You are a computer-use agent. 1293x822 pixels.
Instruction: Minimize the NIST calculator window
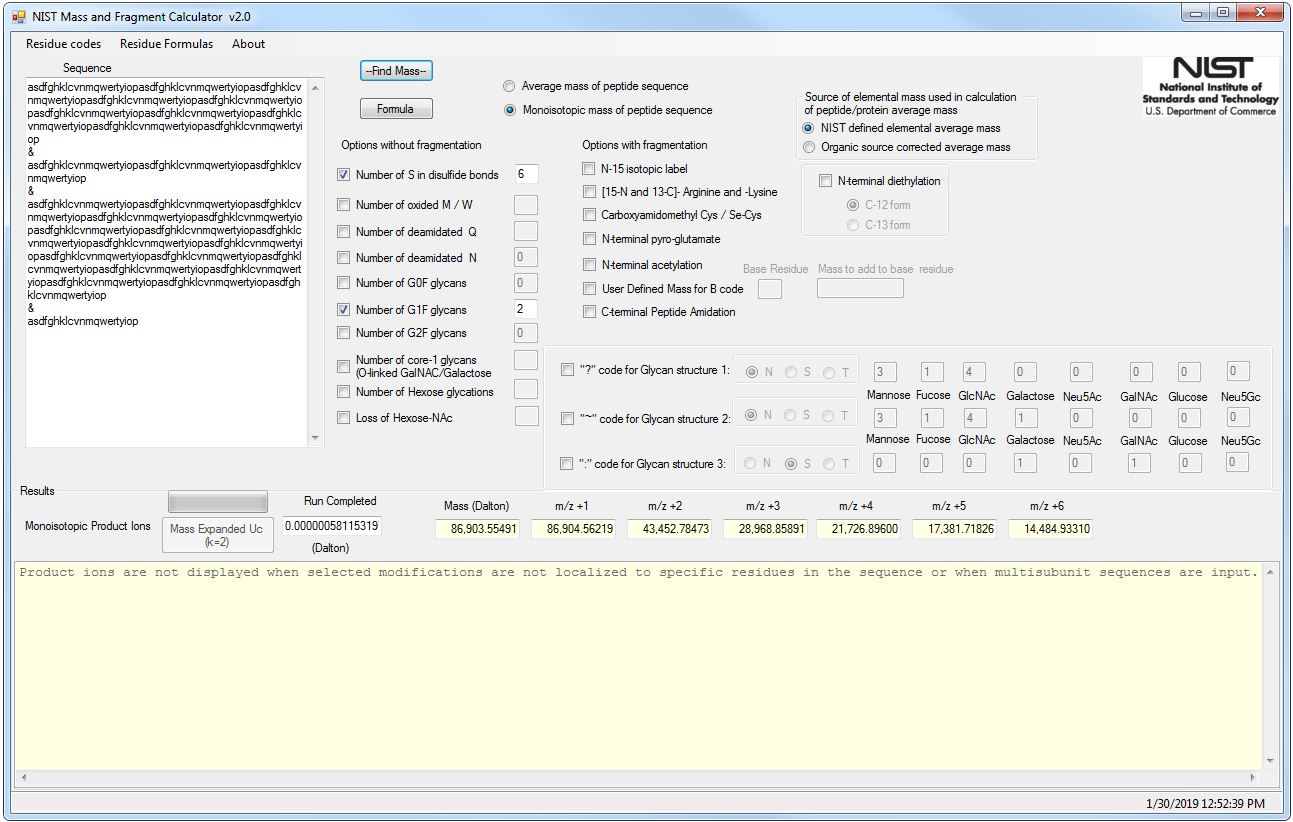1196,13
